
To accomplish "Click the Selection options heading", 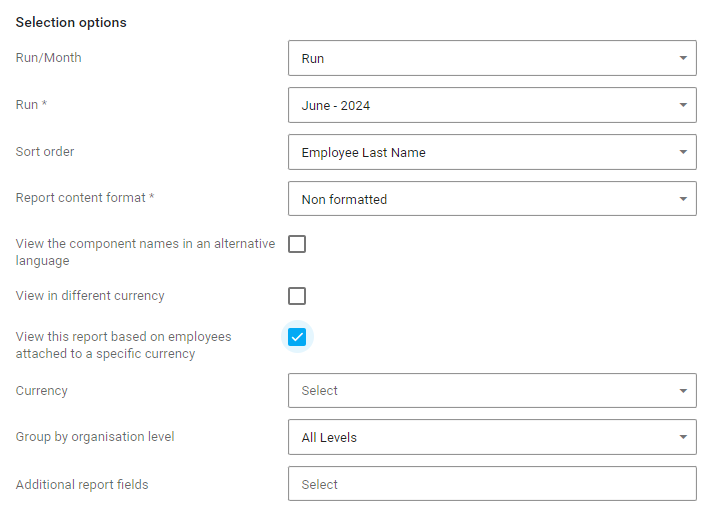I will 71,22.
